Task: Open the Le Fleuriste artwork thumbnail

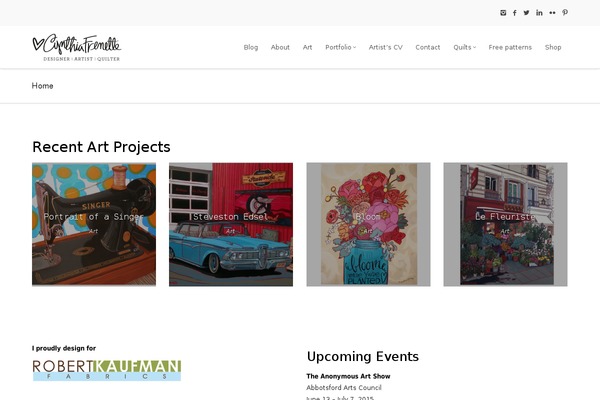Action: pyautogui.click(x=505, y=224)
